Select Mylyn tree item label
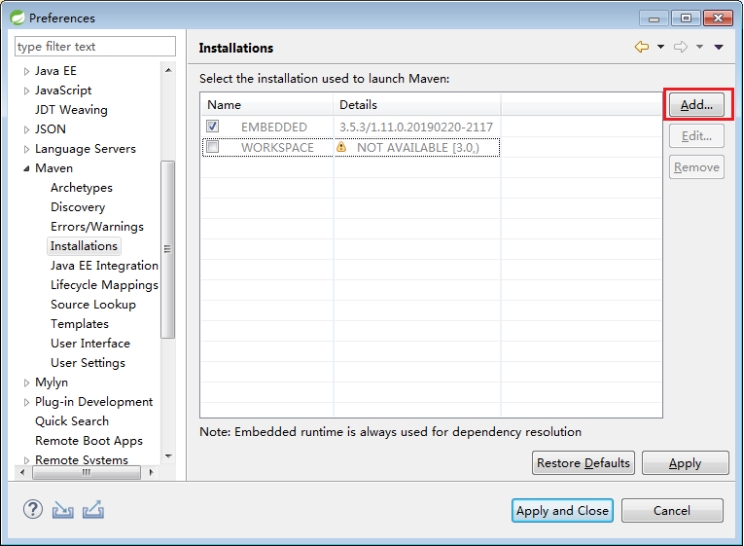The height and width of the screenshot is (546, 744). [51, 382]
